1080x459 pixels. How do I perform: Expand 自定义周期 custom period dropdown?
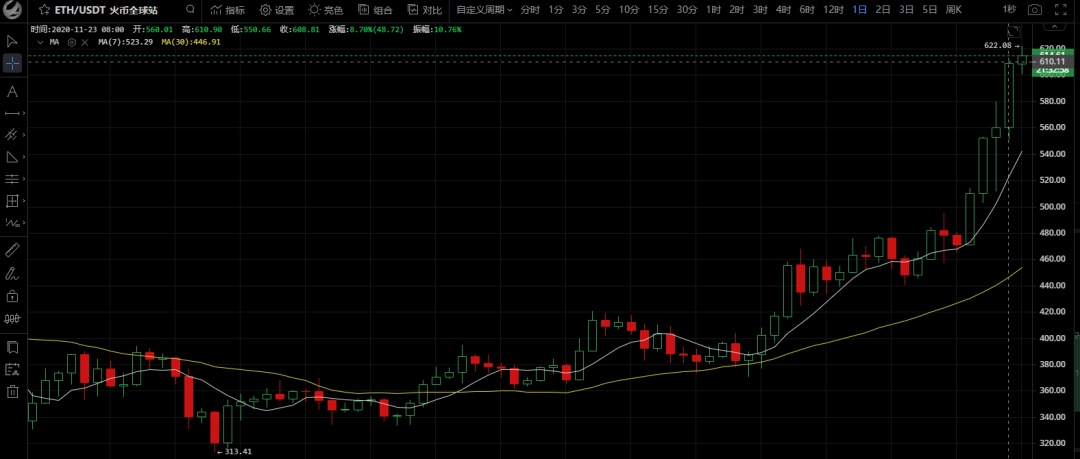[484, 10]
